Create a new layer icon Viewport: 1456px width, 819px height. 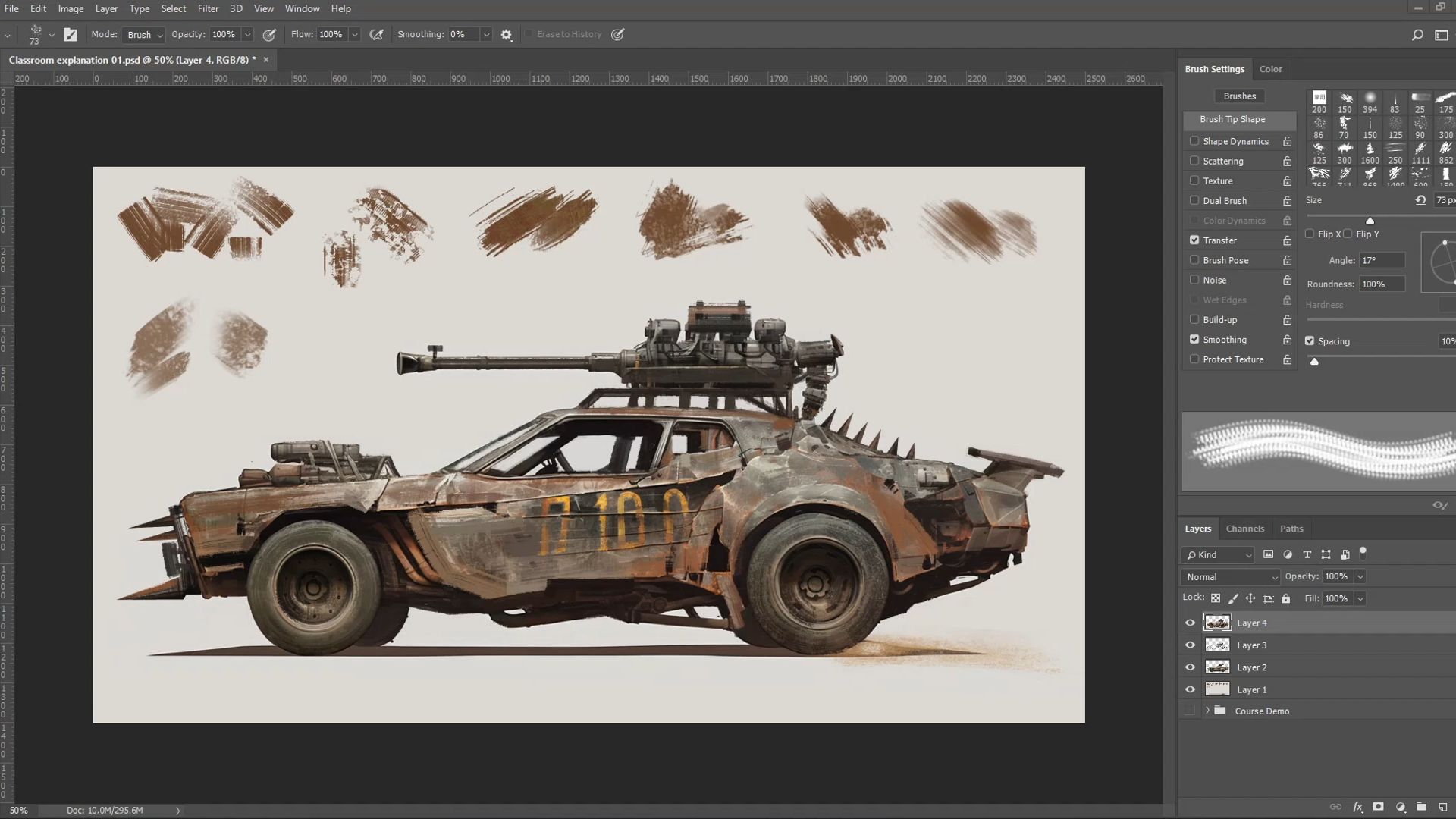1443,807
